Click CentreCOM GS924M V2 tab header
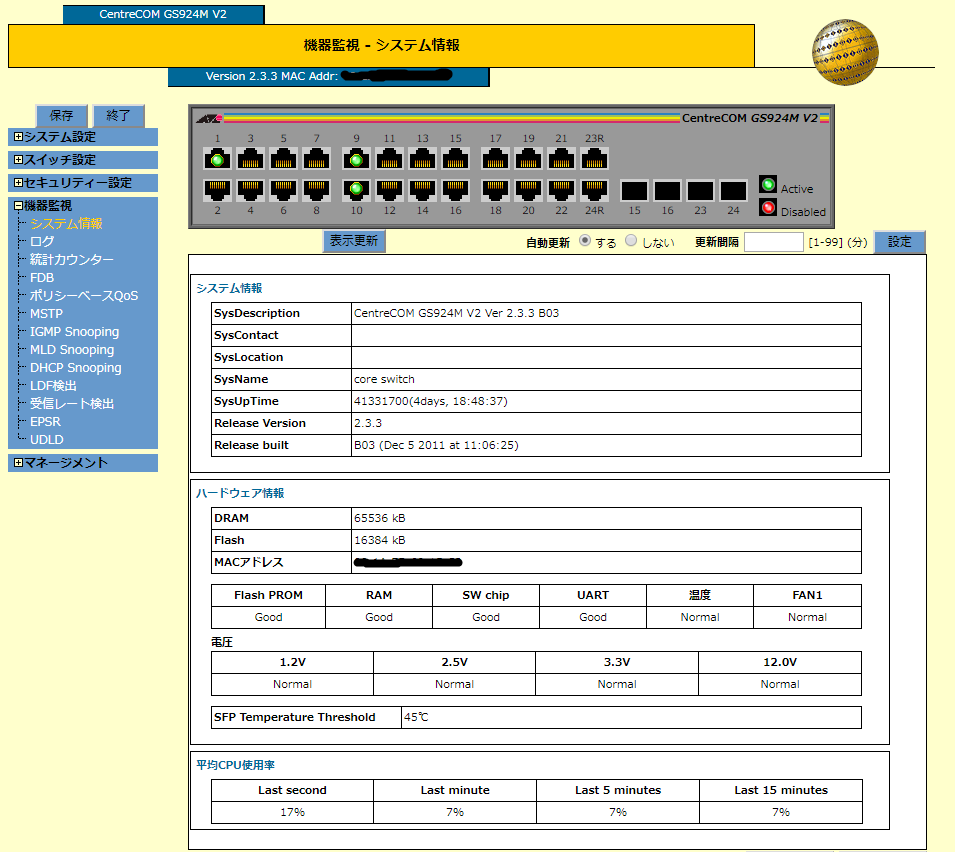Viewport: 955px width, 852px height. click(163, 14)
